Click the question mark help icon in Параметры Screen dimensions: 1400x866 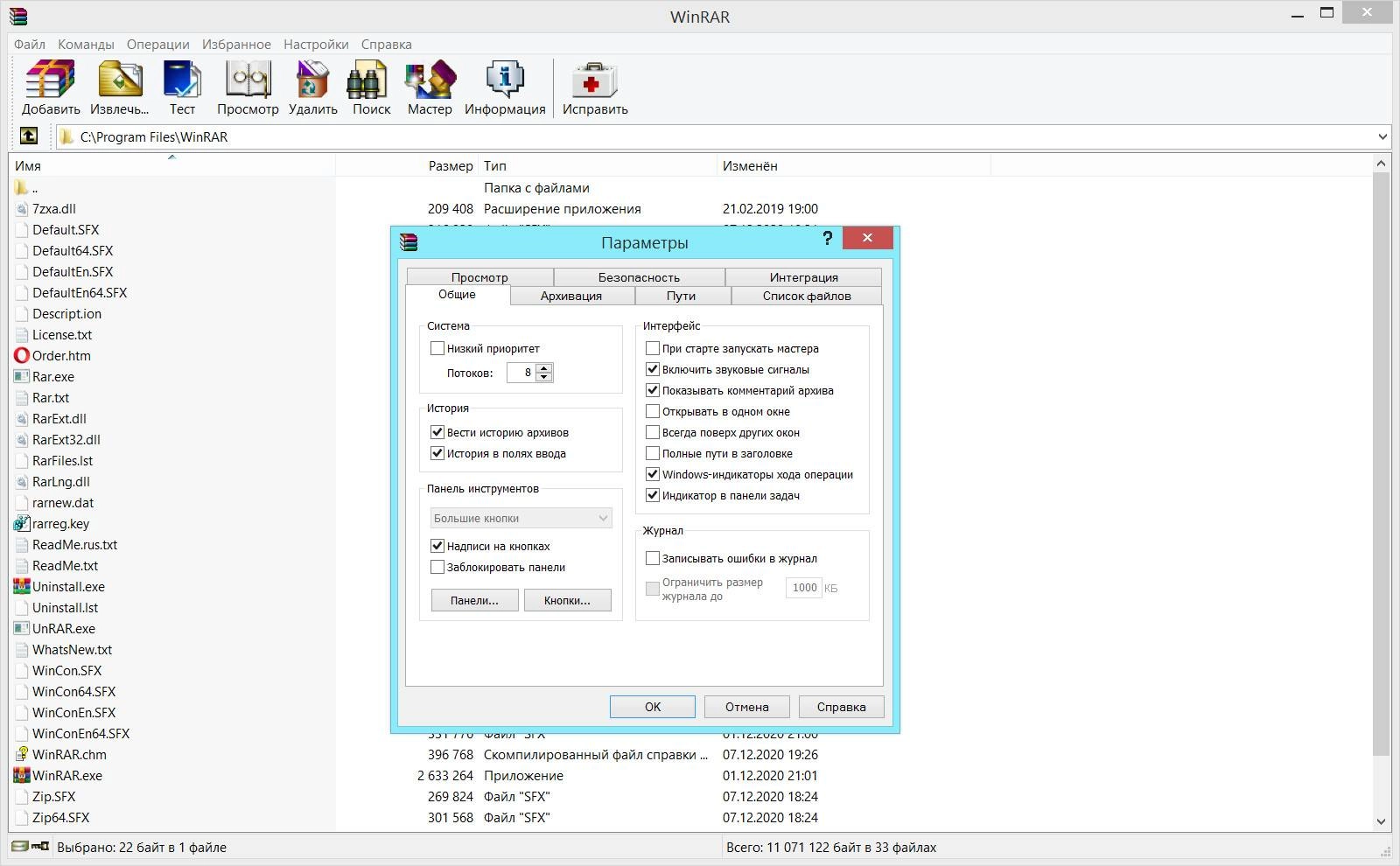tap(827, 239)
